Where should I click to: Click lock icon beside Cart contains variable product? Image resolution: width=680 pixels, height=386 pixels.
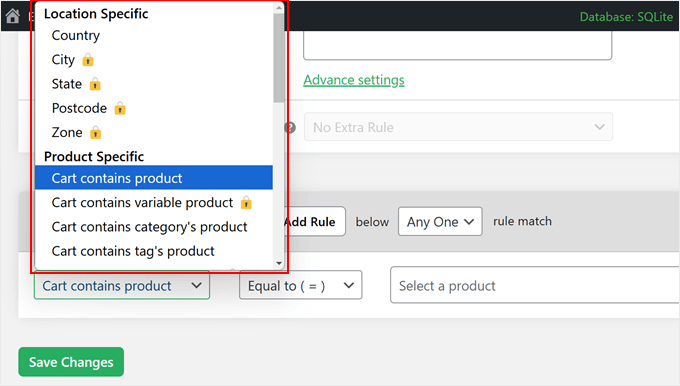click(246, 203)
